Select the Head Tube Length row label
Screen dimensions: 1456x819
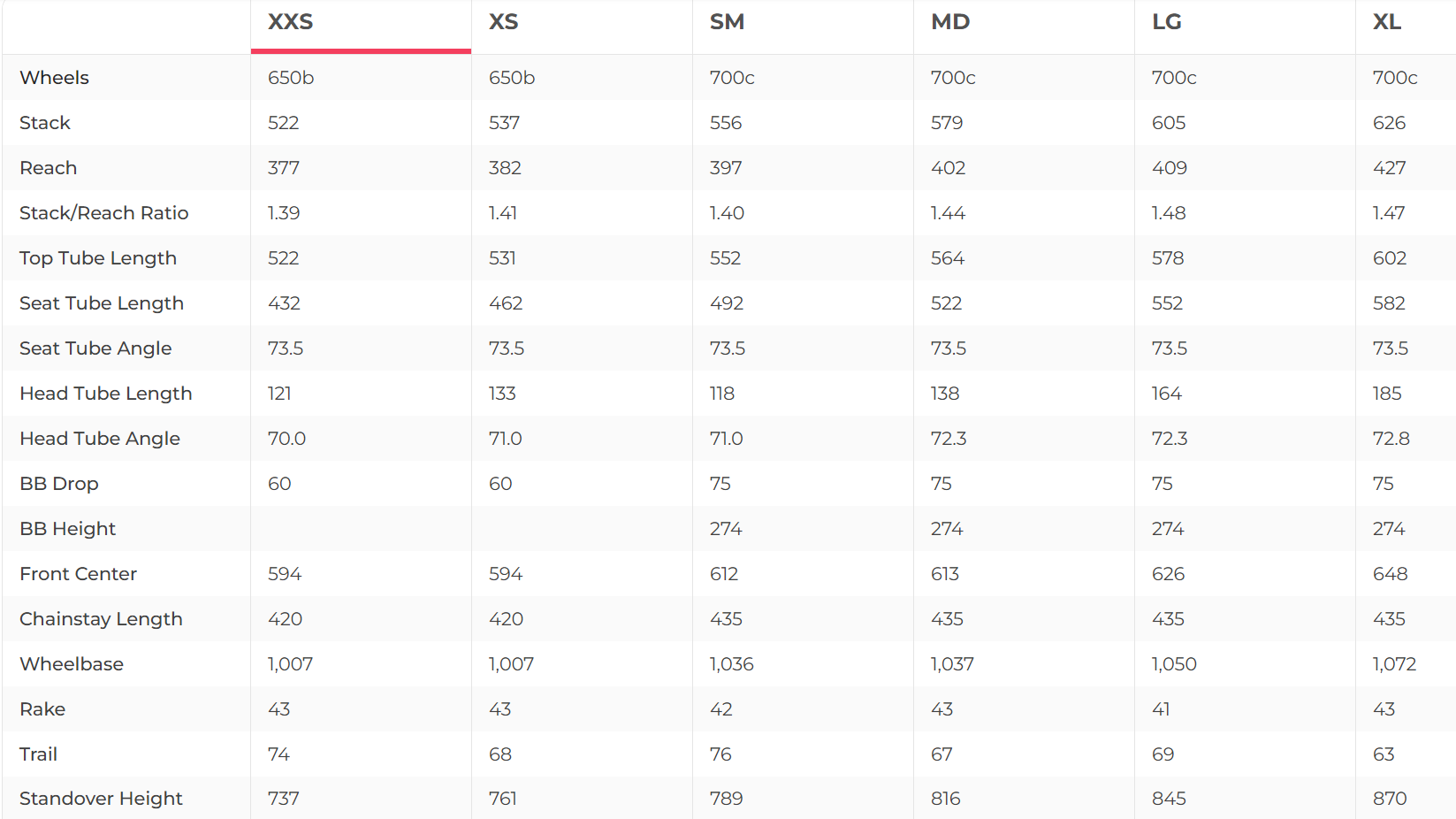tap(106, 394)
